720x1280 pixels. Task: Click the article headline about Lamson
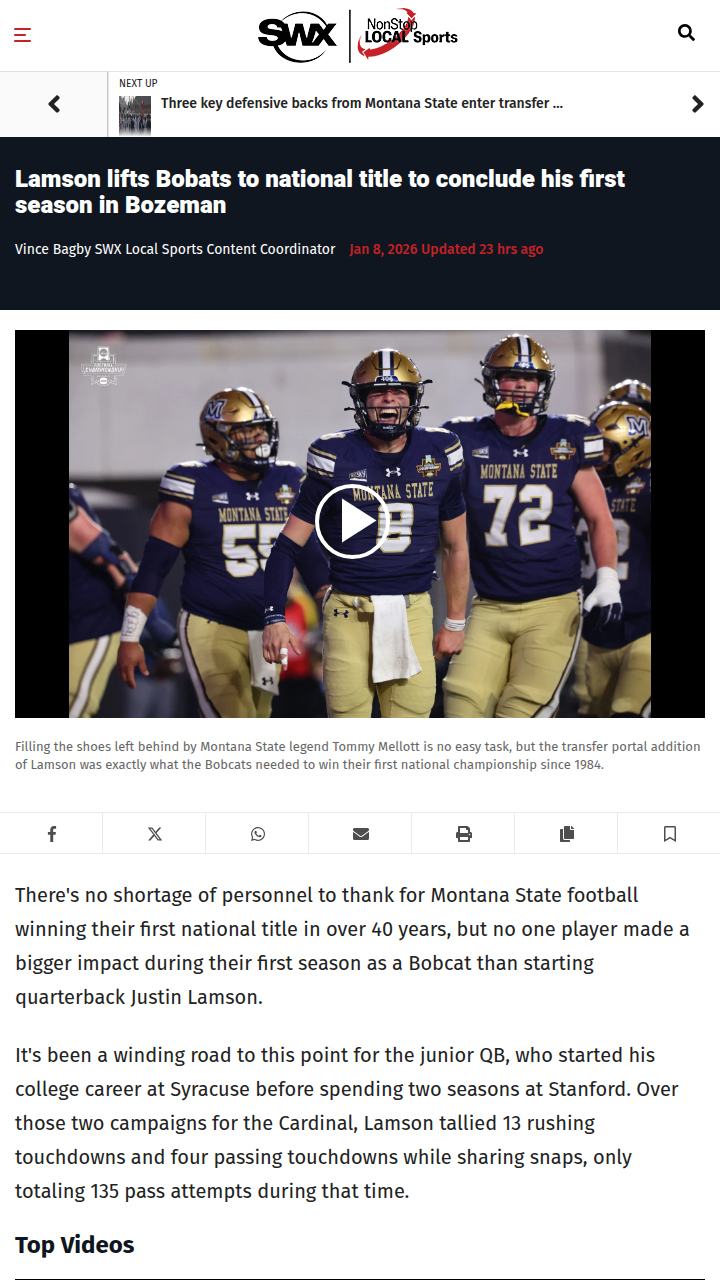[320, 192]
